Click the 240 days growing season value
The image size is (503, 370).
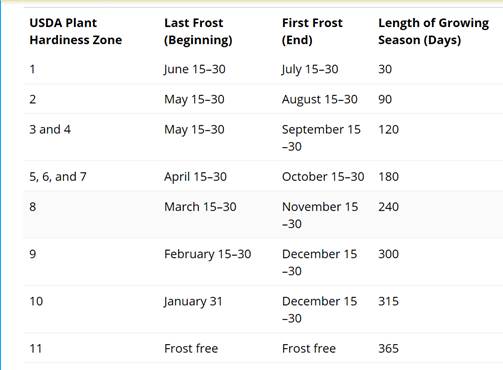[388, 207]
